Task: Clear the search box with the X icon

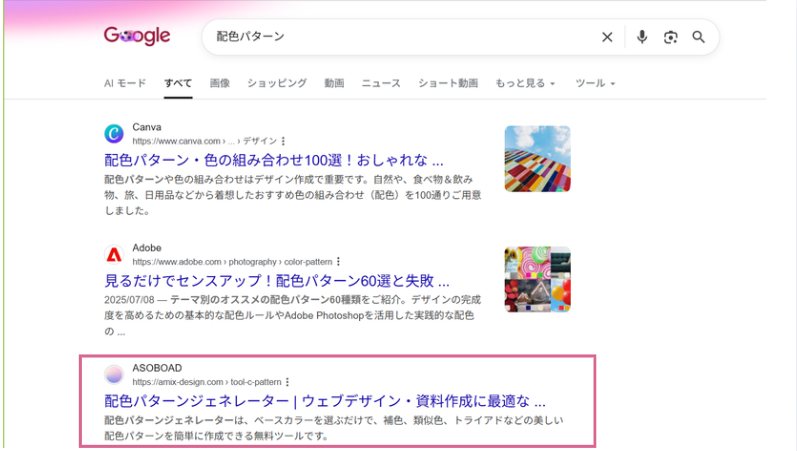Action: [607, 37]
